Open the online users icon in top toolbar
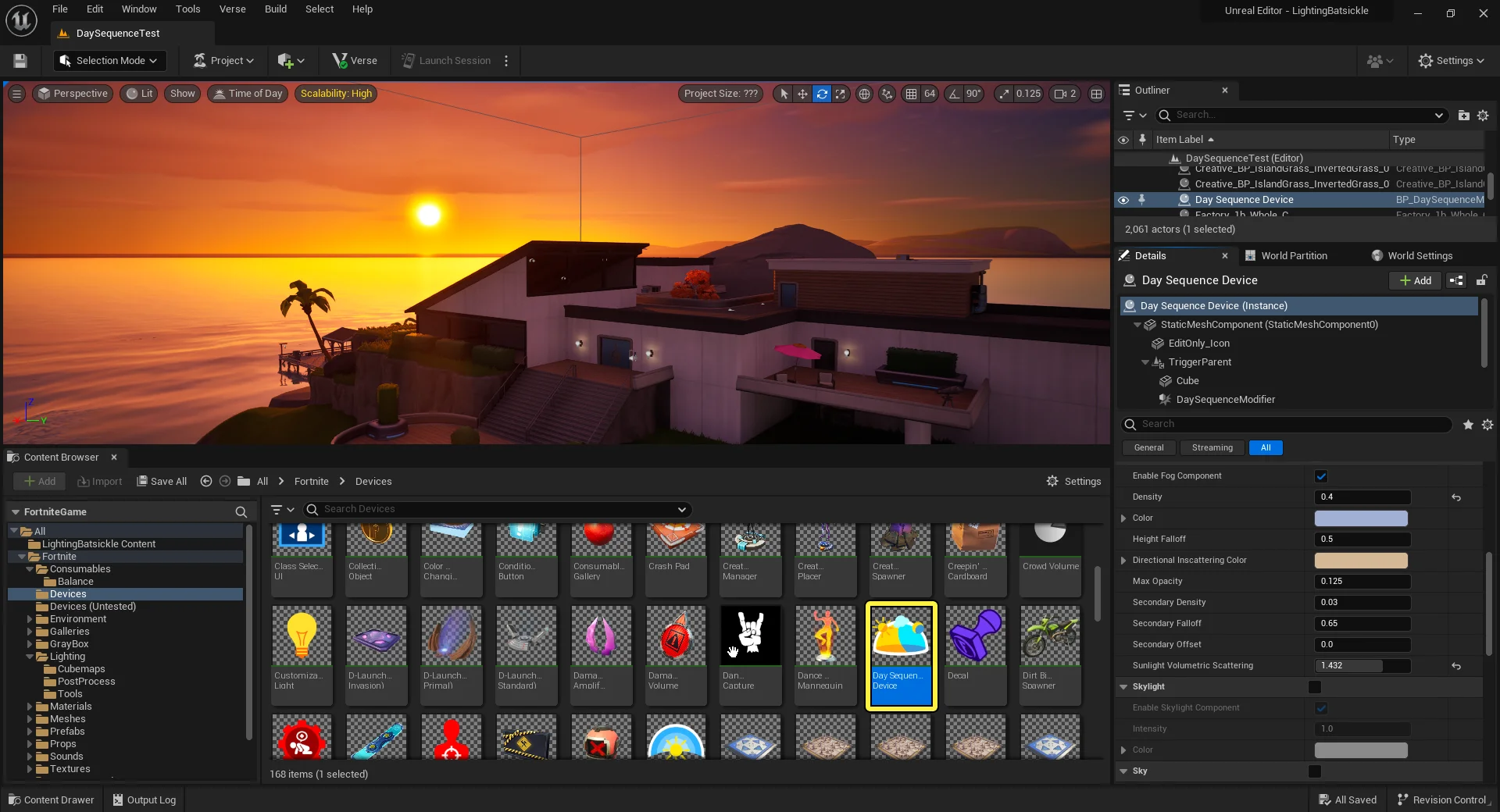 coord(1380,61)
